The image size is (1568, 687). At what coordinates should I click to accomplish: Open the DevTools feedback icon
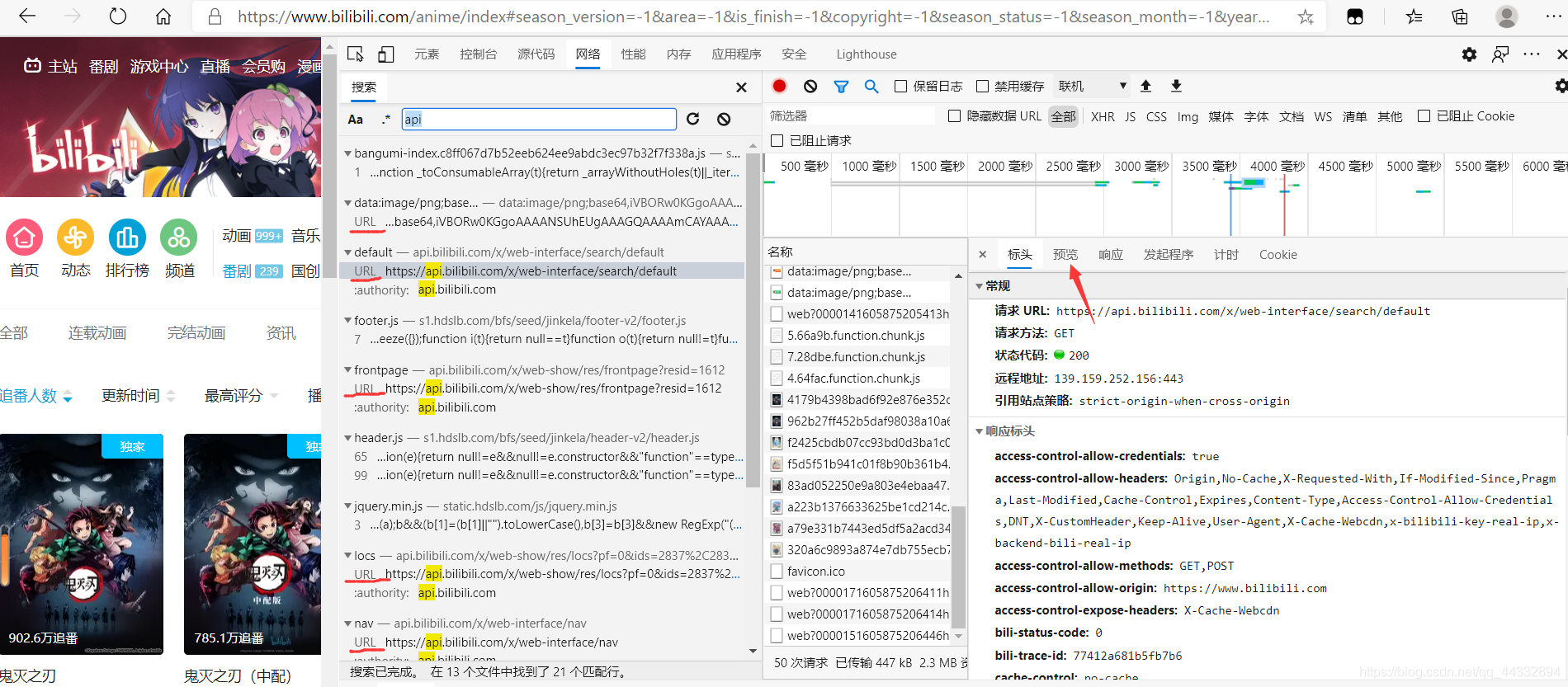(1500, 54)
